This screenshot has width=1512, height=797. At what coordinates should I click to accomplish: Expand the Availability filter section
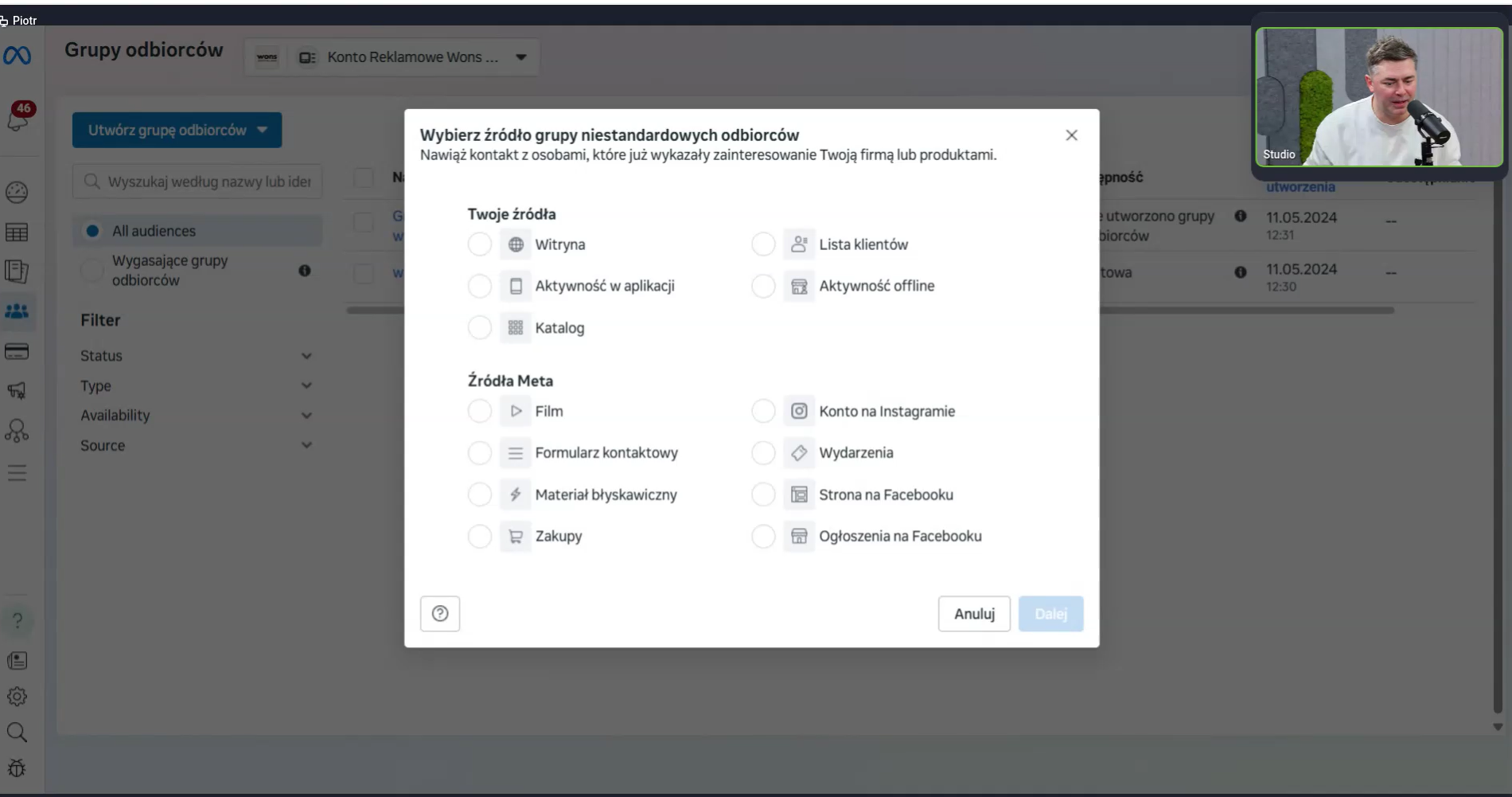[196, 416]
